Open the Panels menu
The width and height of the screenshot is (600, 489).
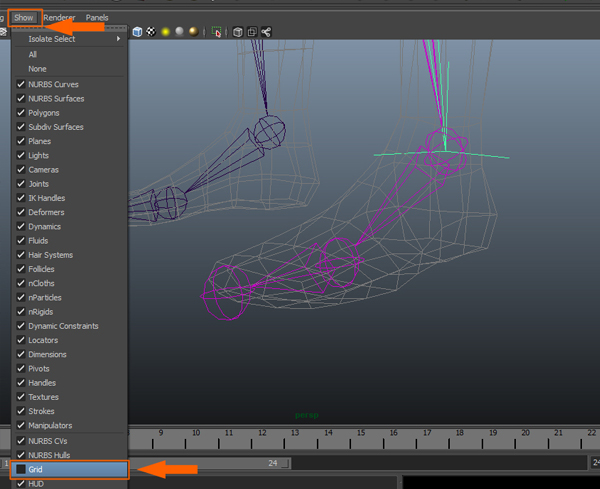coord(97,18)
